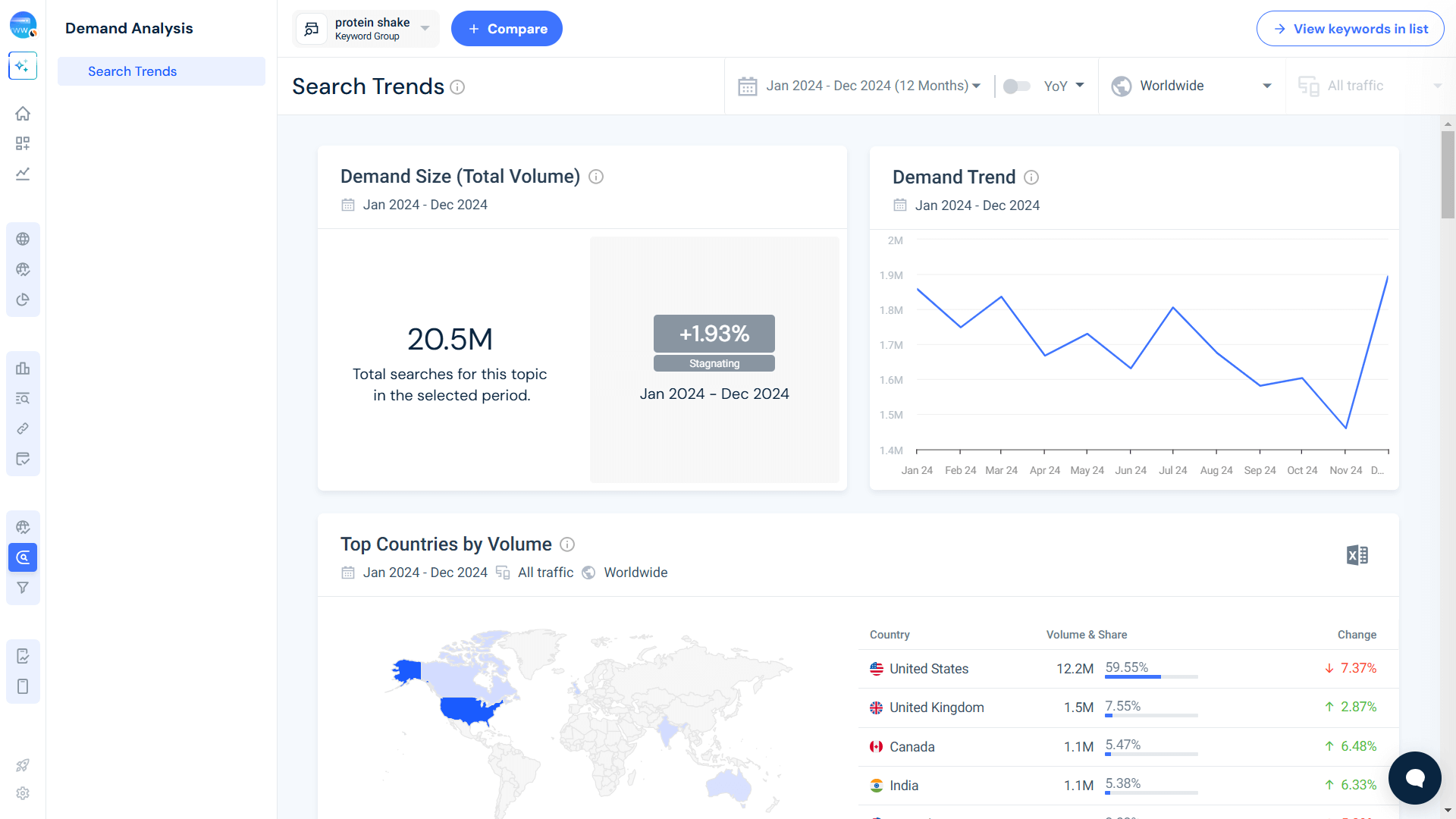1456x819 pixels.
Task: Click the rocket icon in sidebar
Action: click(x=23, y=765)
